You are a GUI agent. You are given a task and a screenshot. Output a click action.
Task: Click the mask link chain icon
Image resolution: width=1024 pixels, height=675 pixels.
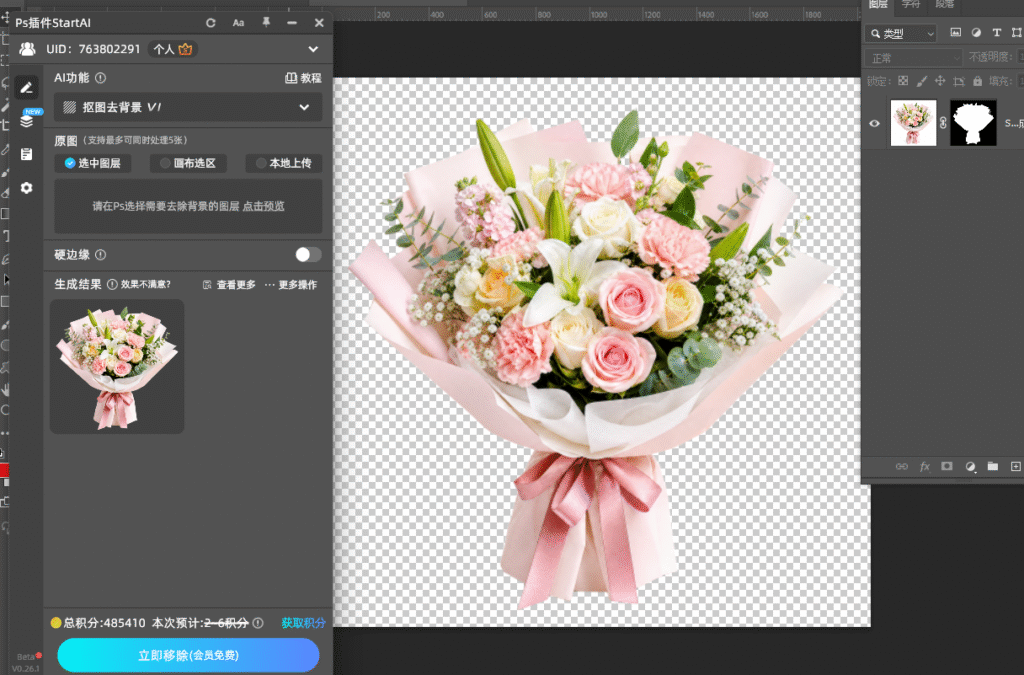(943, 123)
